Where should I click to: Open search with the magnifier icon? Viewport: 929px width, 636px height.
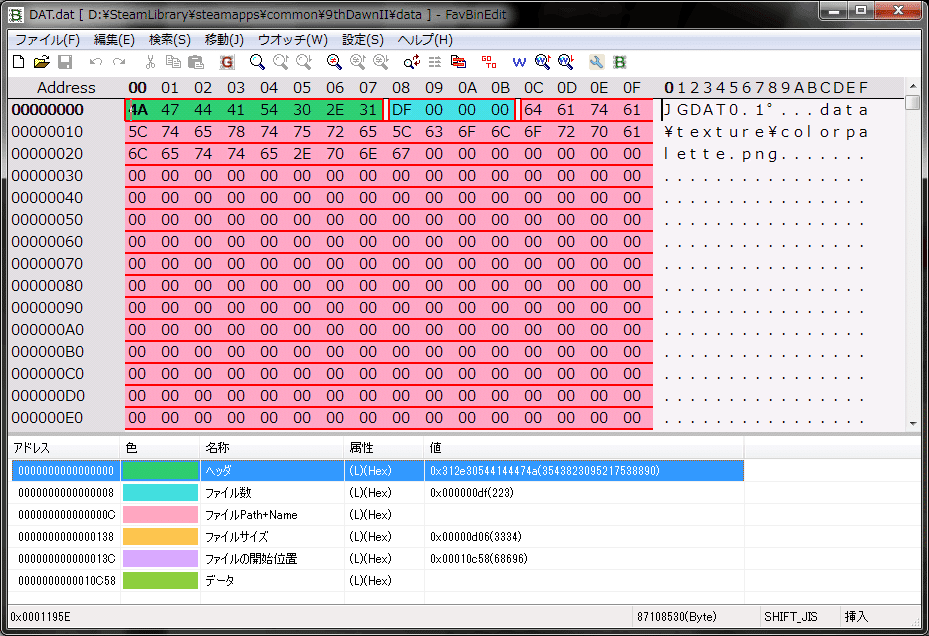tap(257, 62)
